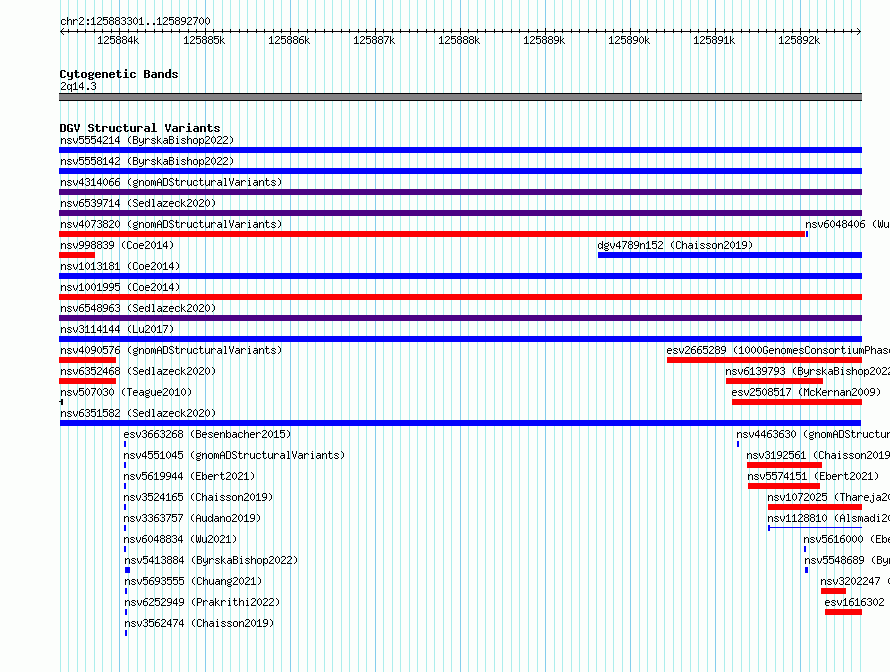
Task: Select the nsv5574151 (Ebert2021) label
Action: (813, 476)
